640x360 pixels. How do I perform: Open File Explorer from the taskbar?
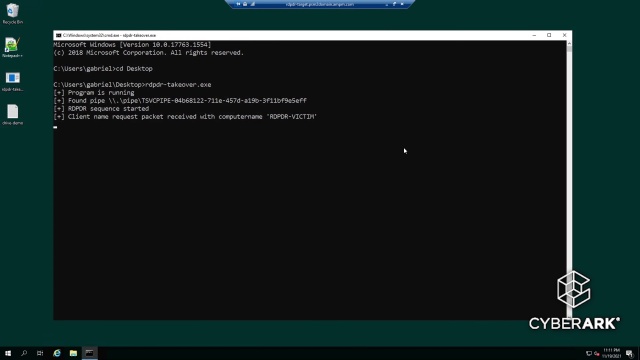point(73,353)
